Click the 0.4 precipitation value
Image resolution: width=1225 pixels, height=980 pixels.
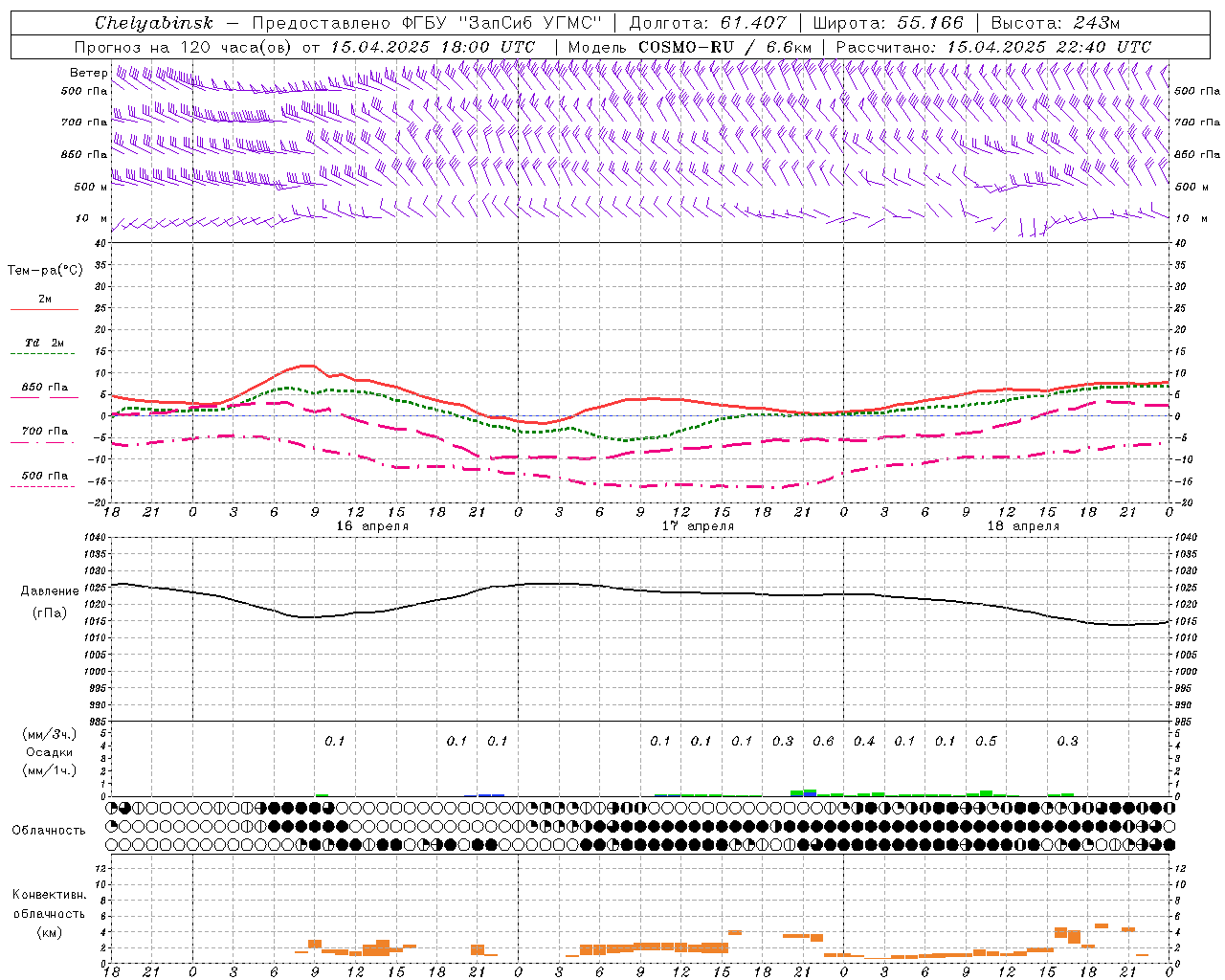864,741
